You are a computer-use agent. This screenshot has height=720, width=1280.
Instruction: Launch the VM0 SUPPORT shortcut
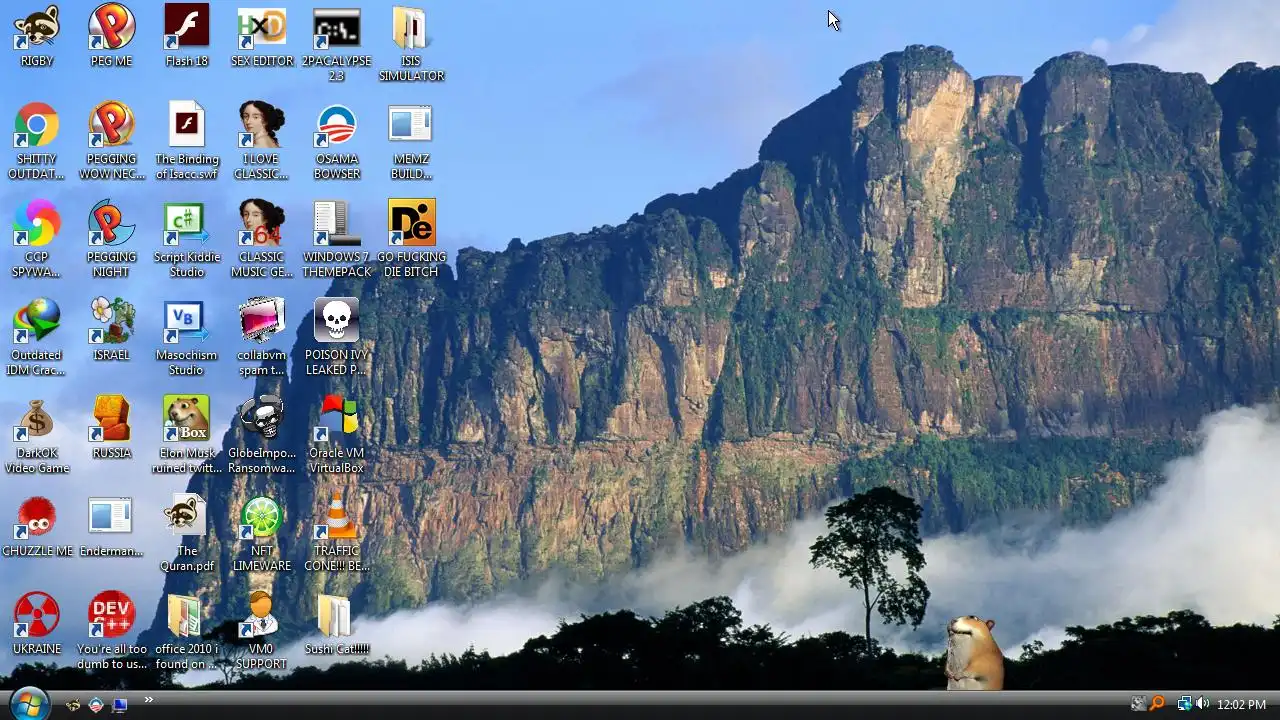click(262, 615)
